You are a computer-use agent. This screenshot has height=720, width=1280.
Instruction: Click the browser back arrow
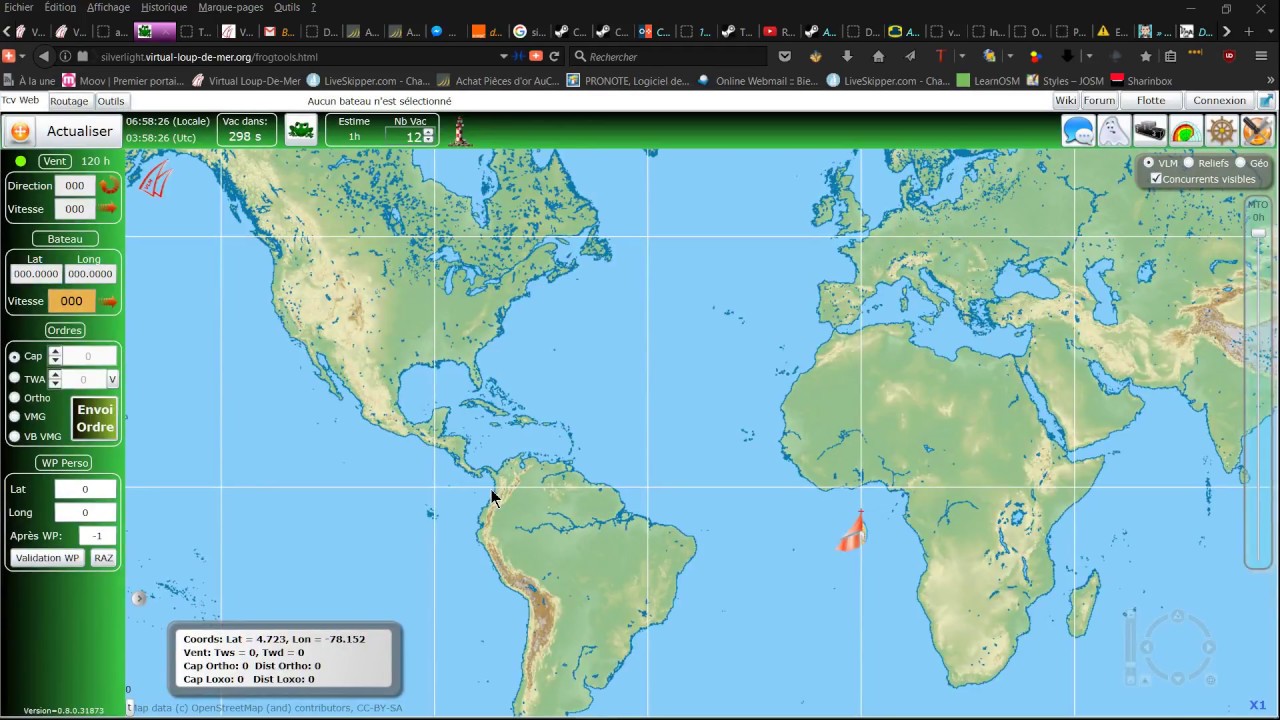43,57
